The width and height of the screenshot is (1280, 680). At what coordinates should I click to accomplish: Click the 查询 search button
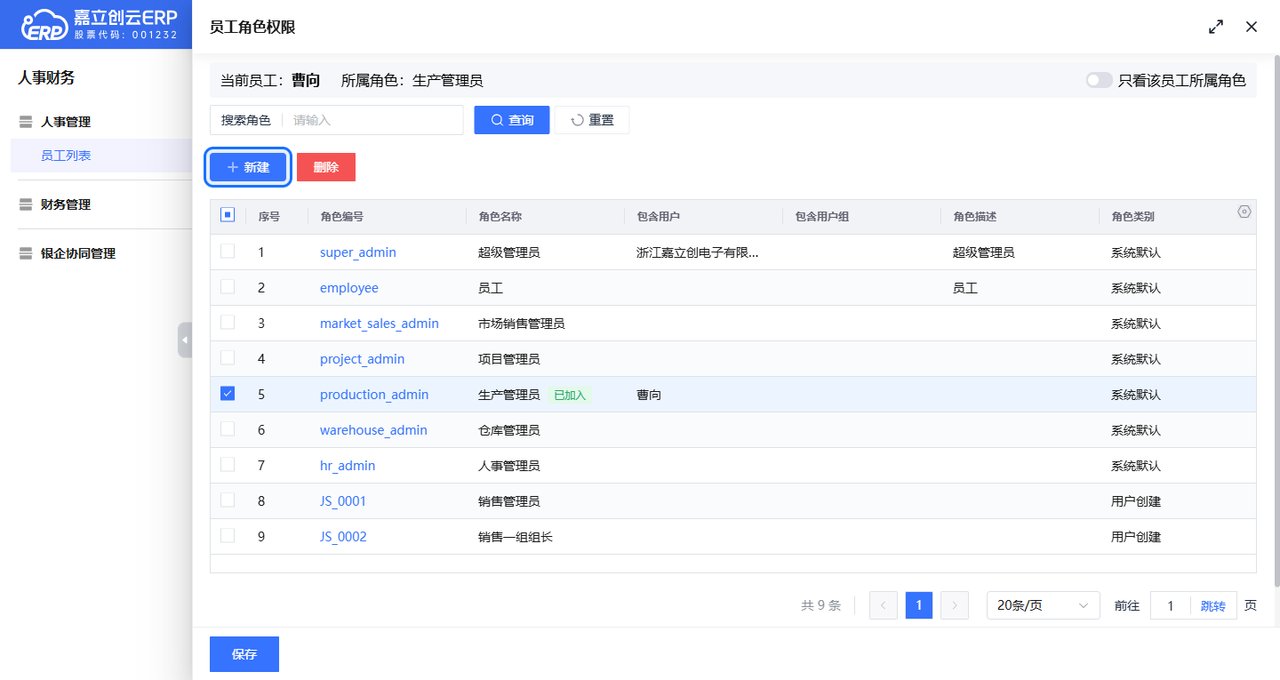click(x=512, y=120)
